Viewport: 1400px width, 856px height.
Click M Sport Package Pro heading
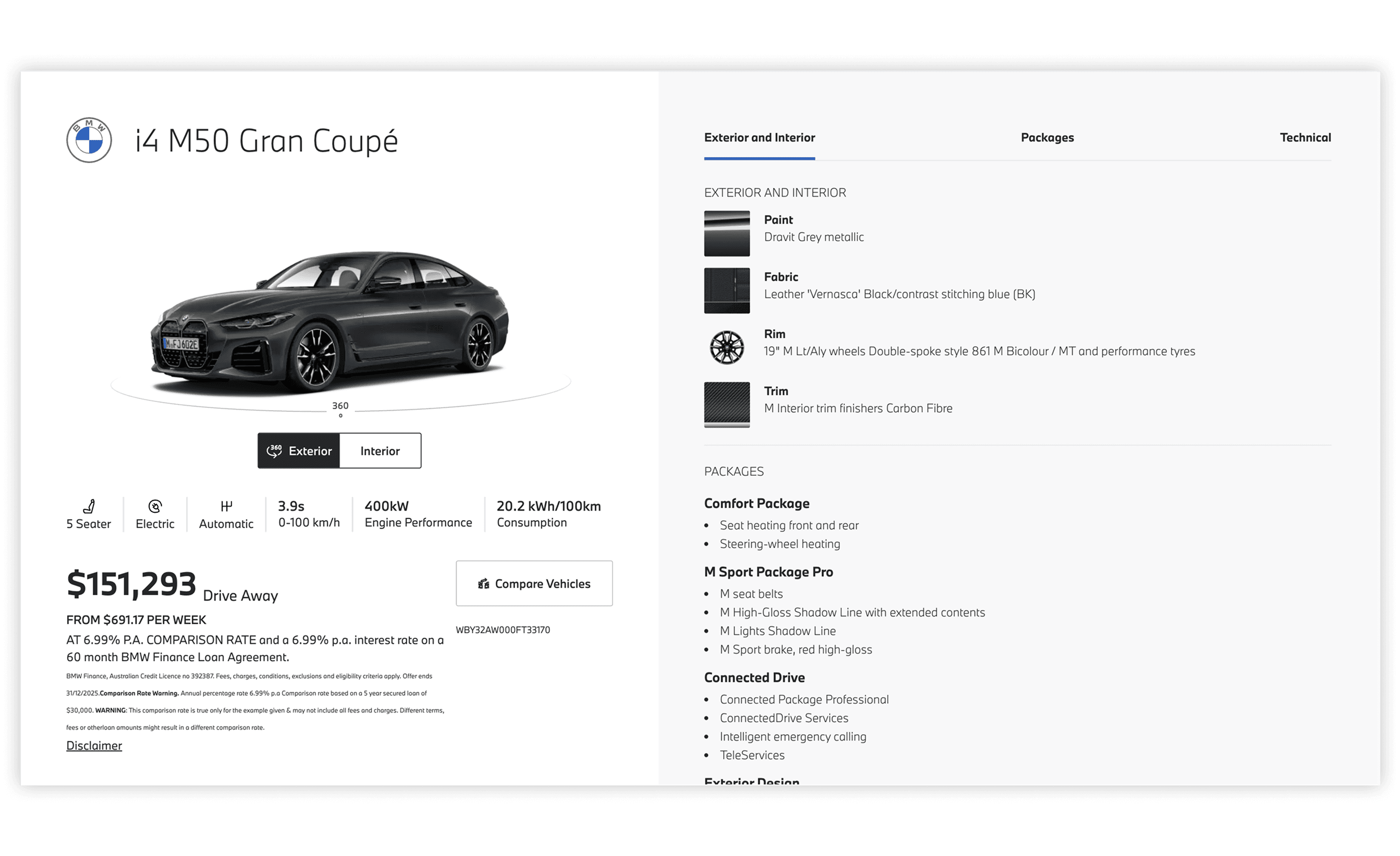[769, 572]
